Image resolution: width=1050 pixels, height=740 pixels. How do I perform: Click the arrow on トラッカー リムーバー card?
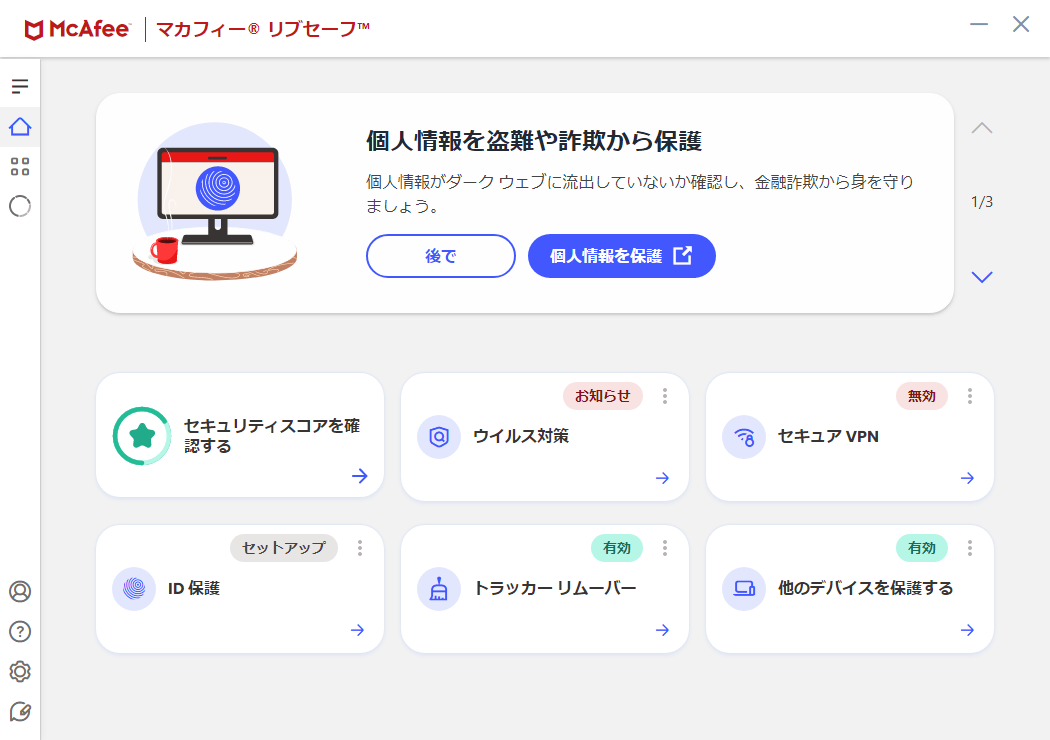click(662, 630)
